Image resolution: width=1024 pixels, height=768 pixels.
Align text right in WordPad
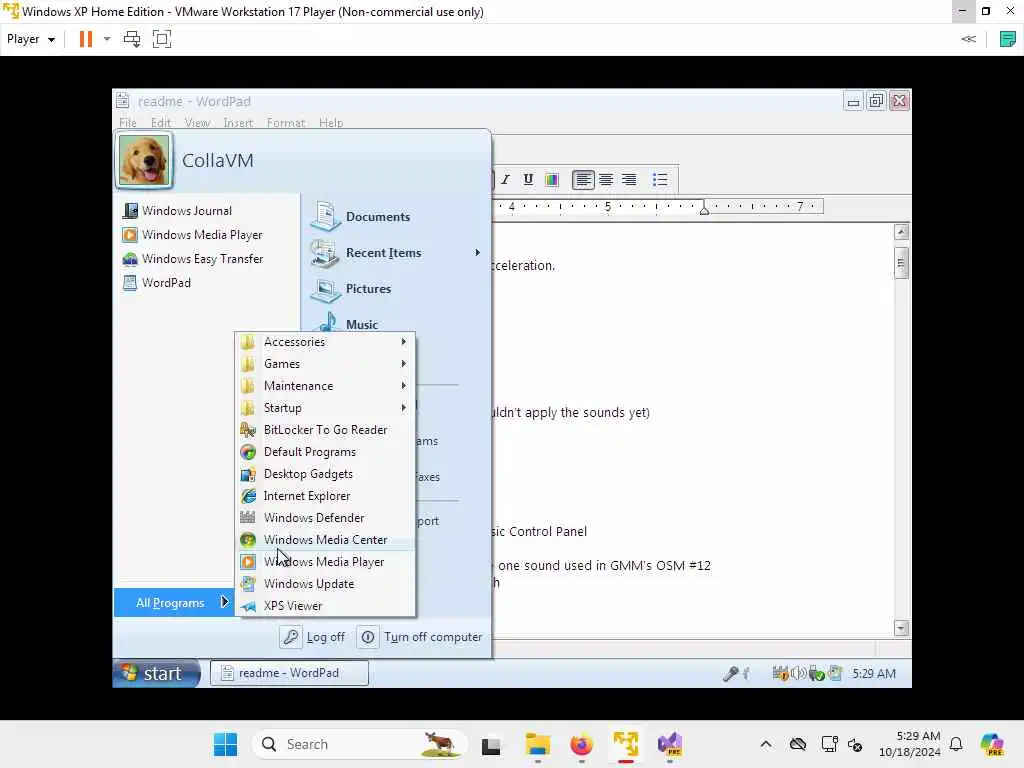click(629, 180)
